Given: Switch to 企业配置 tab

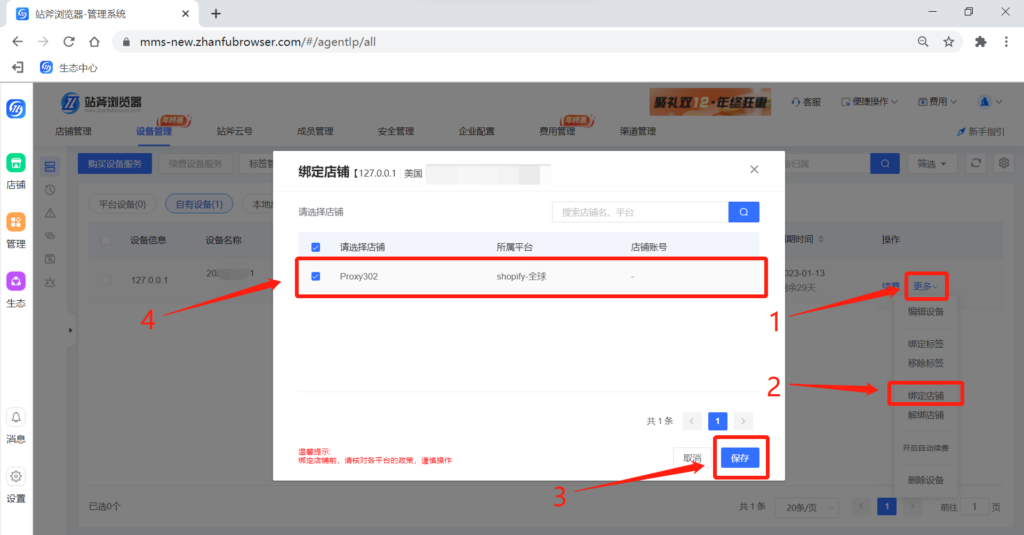Looking at the screenshot, I should coord(476,131).
